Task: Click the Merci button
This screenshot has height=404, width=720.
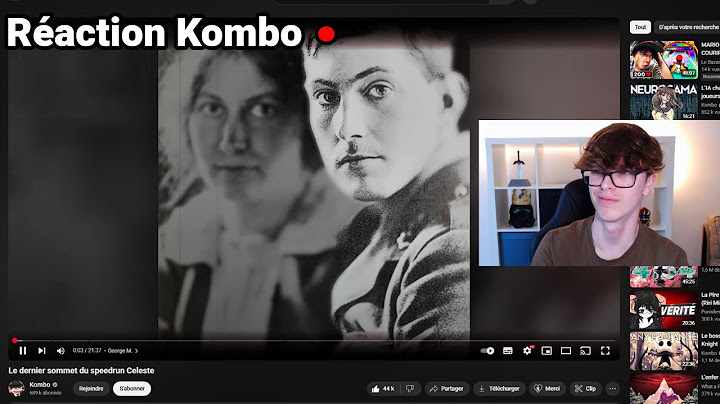Action: click(547, 389)
